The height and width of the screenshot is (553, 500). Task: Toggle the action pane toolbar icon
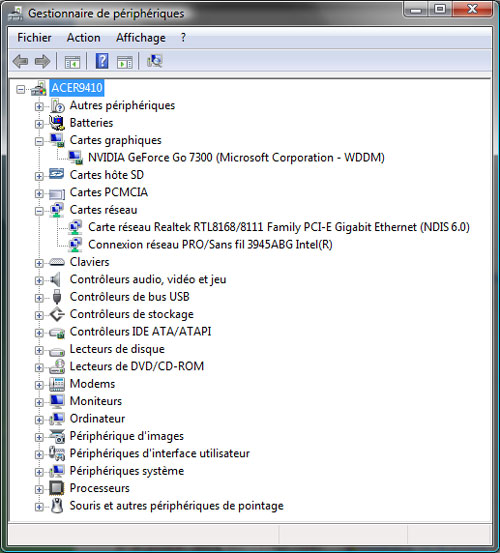(124, 62)
